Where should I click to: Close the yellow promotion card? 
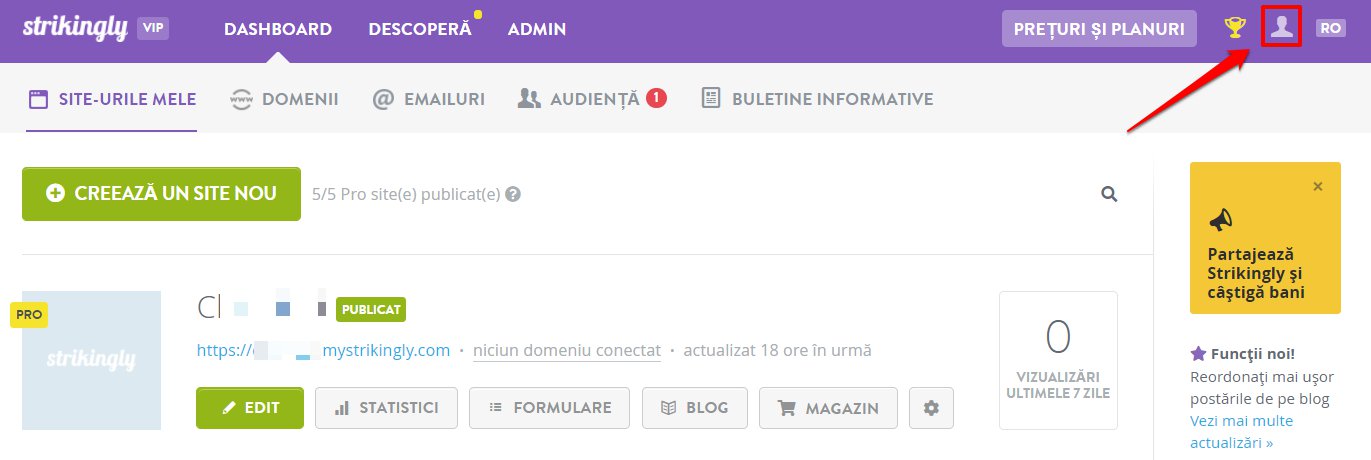pyautogui.click(x=1318, y=186)
